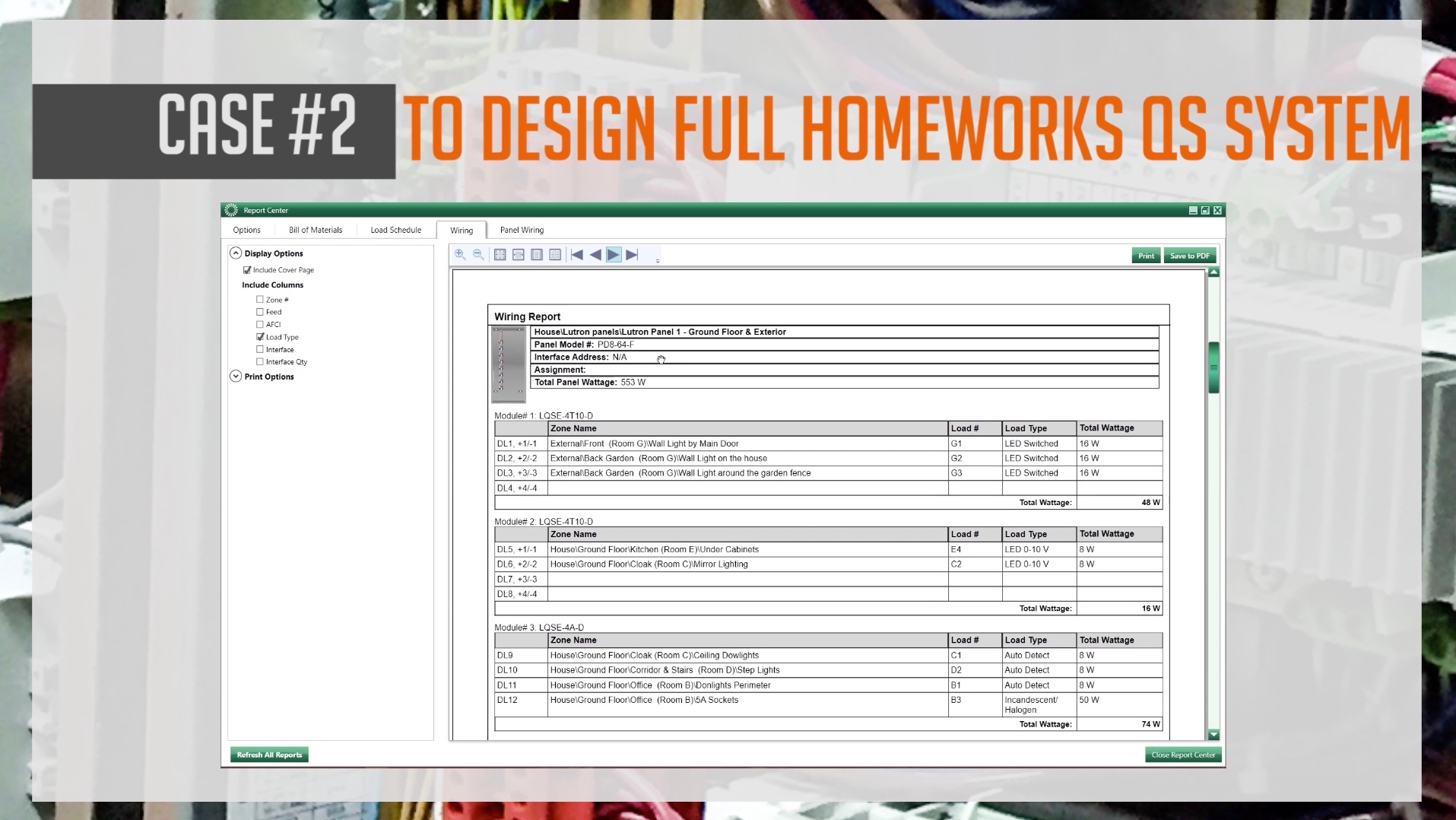Select row 'Wall Light on the house'
The image size is (1456, 820).
pyautogui.click(x=828, y=459)
